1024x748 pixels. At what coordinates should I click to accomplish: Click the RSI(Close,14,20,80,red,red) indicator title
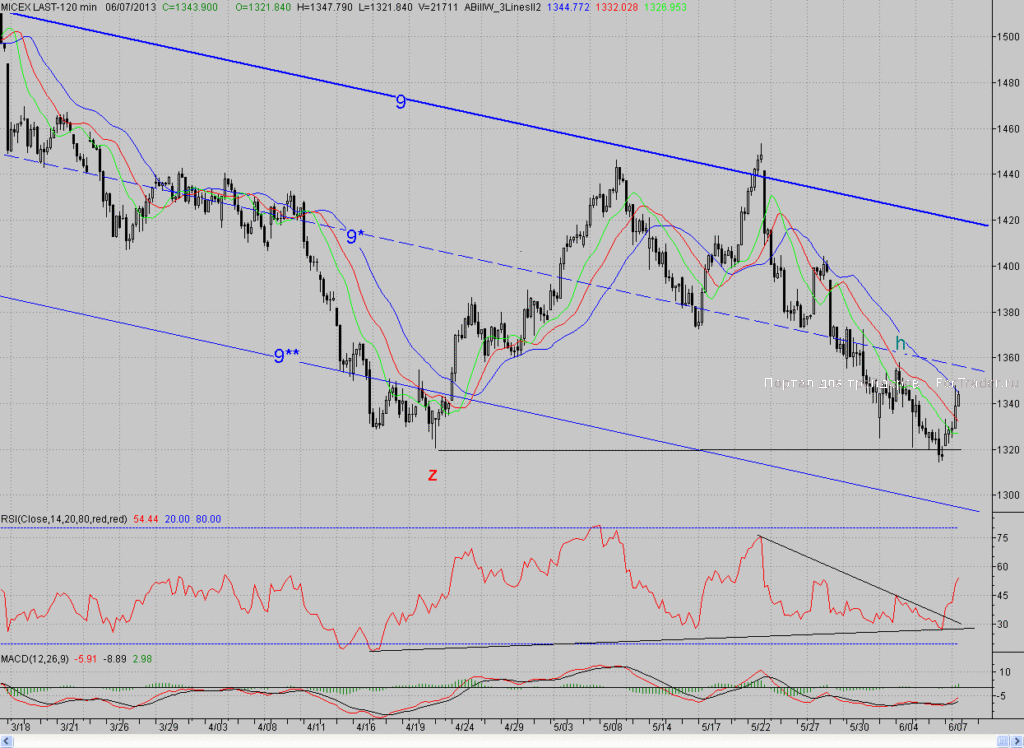coord(64,519)
